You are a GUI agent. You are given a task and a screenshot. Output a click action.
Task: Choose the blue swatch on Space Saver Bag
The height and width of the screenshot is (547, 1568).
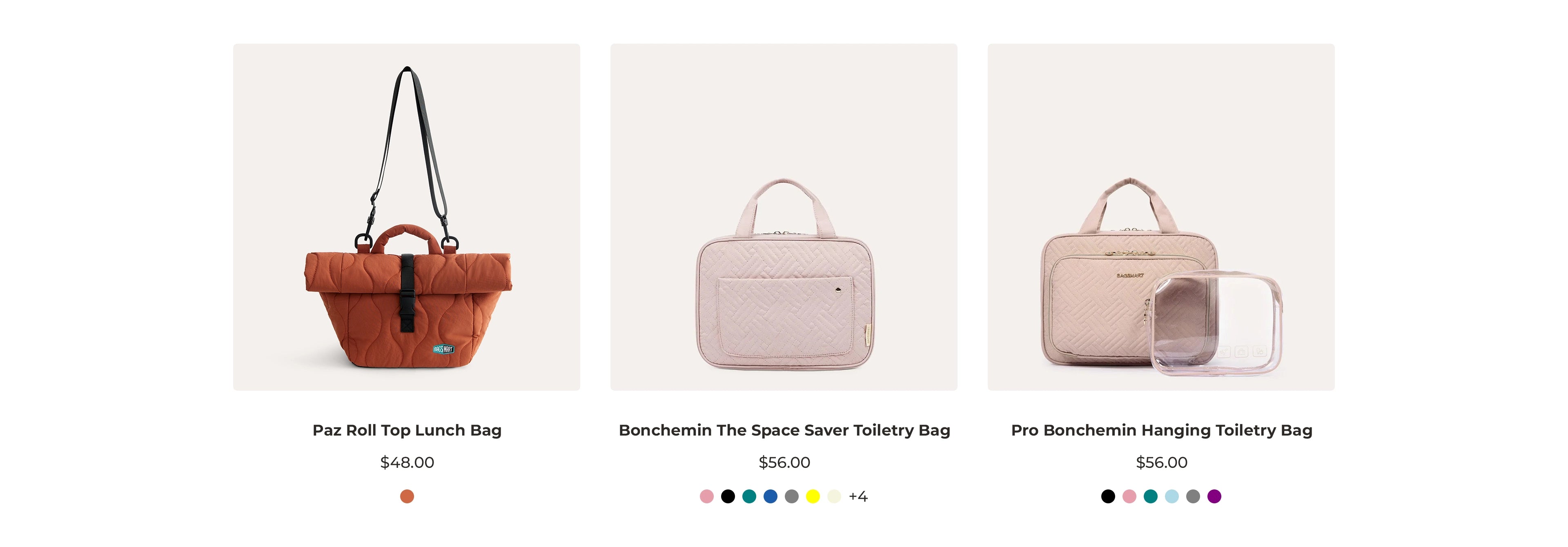click(x=771, y=496)
